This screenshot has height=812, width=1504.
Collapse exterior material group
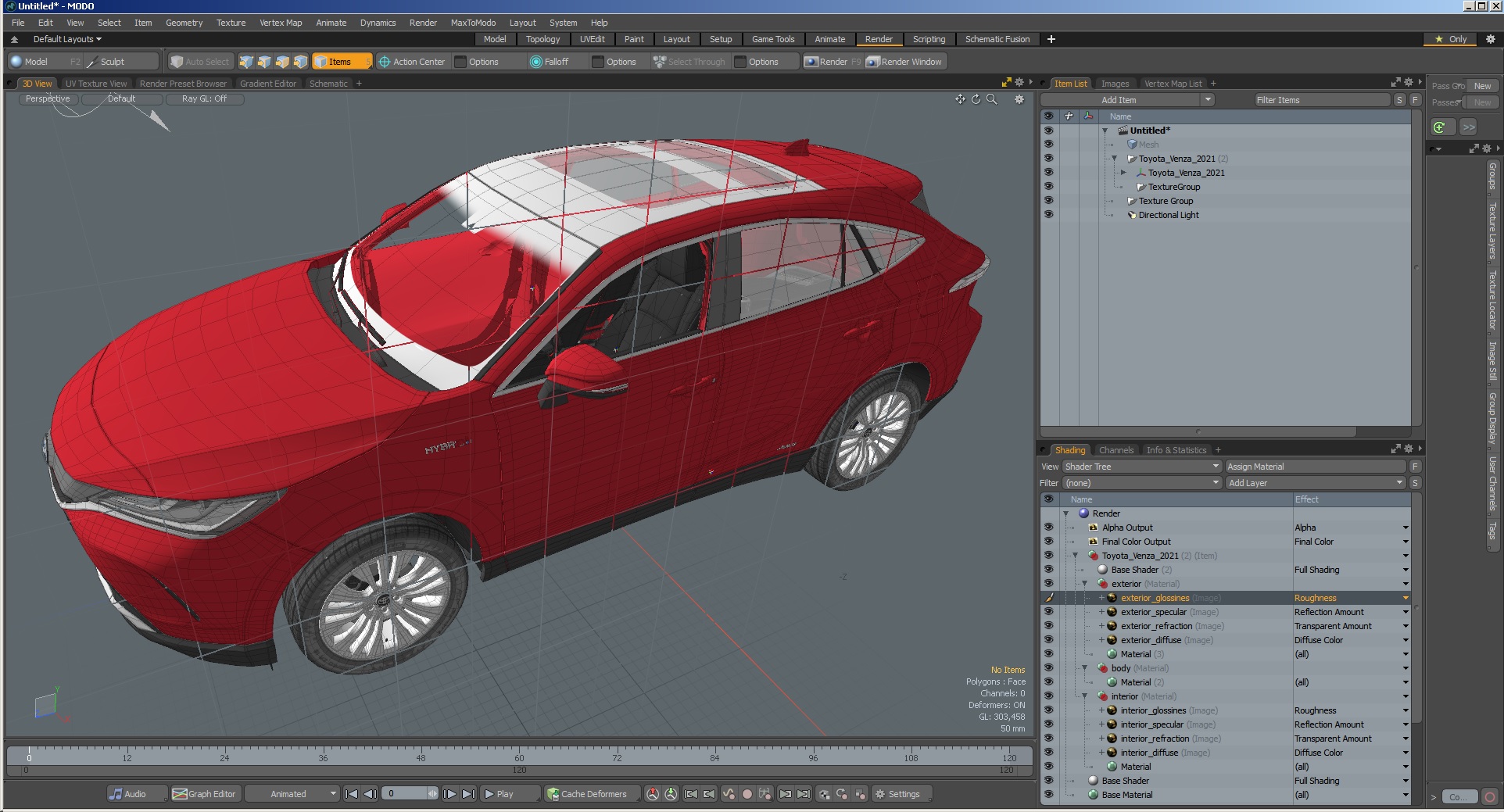tap(1084, 584)
